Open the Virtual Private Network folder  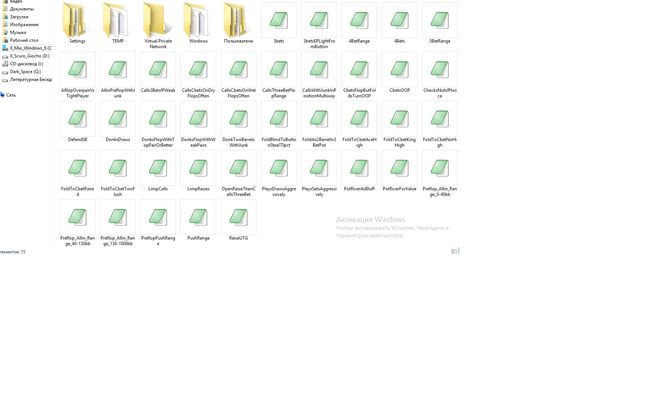(158, 25)
